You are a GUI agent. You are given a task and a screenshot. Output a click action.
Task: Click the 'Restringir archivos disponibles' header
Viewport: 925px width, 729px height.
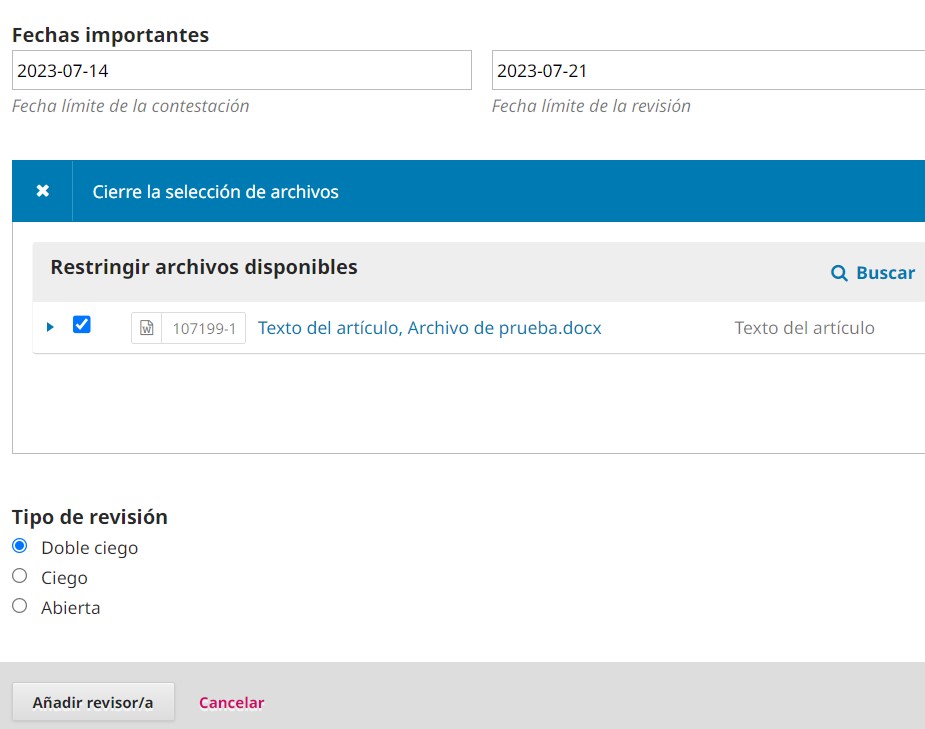(x=204, y=267)
